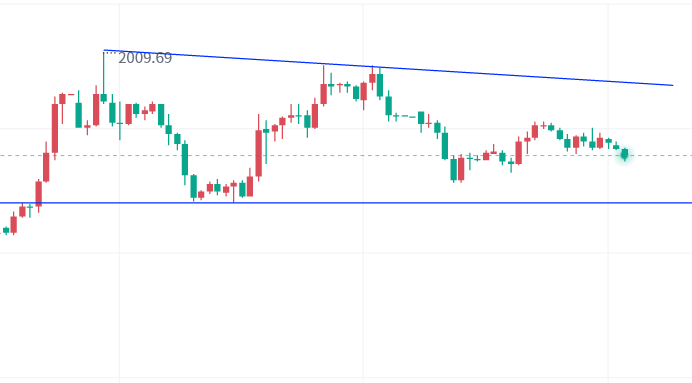Click the long green candle falling toward the first bottom
This screenshot has width=692, height=383.
coord(185,159)
